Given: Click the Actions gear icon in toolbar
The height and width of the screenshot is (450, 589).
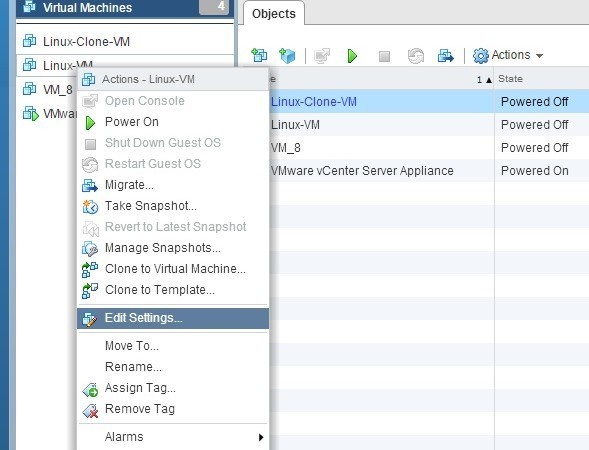Looking at the screenshot, I should click(x=480, y=56).
